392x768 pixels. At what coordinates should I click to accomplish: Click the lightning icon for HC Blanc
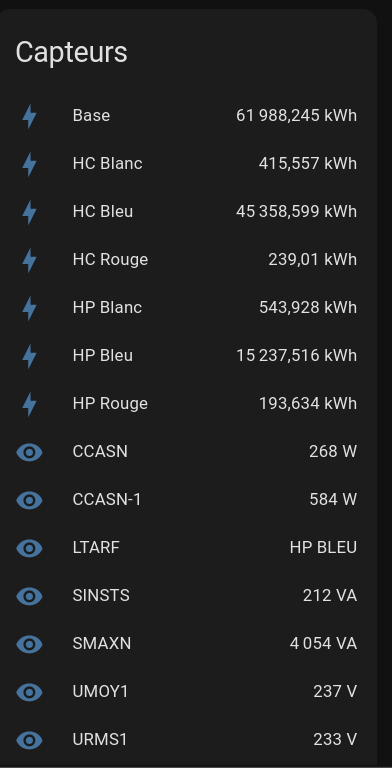29,164
